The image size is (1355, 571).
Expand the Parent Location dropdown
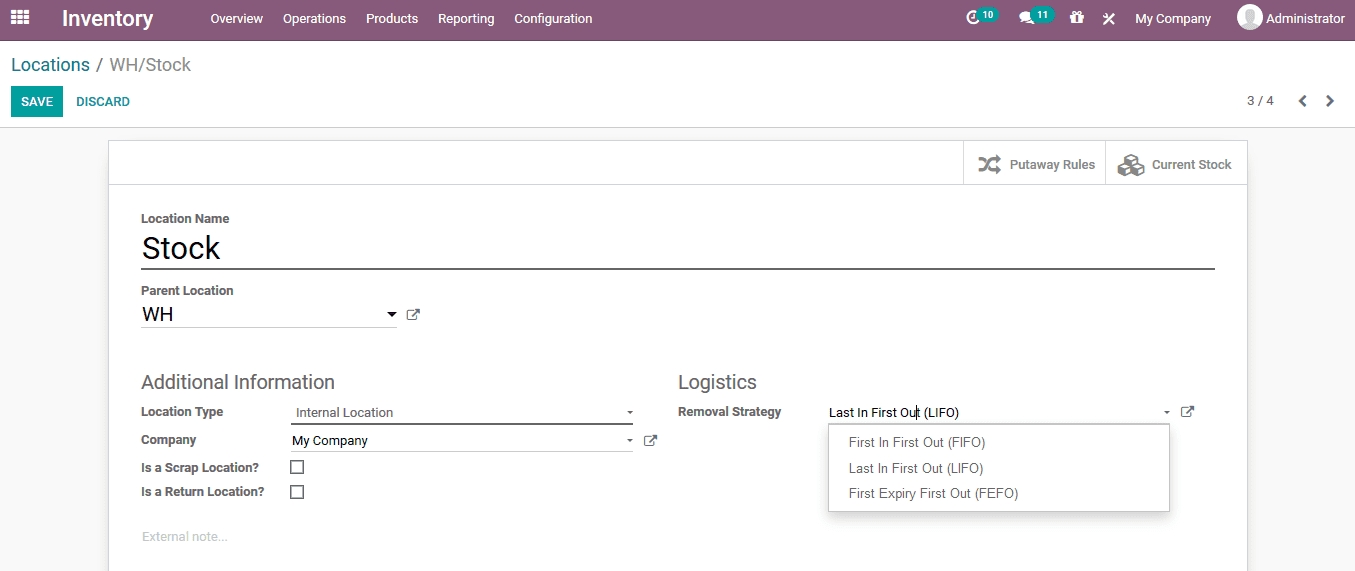pyautogui.click(x=391, y=315)
